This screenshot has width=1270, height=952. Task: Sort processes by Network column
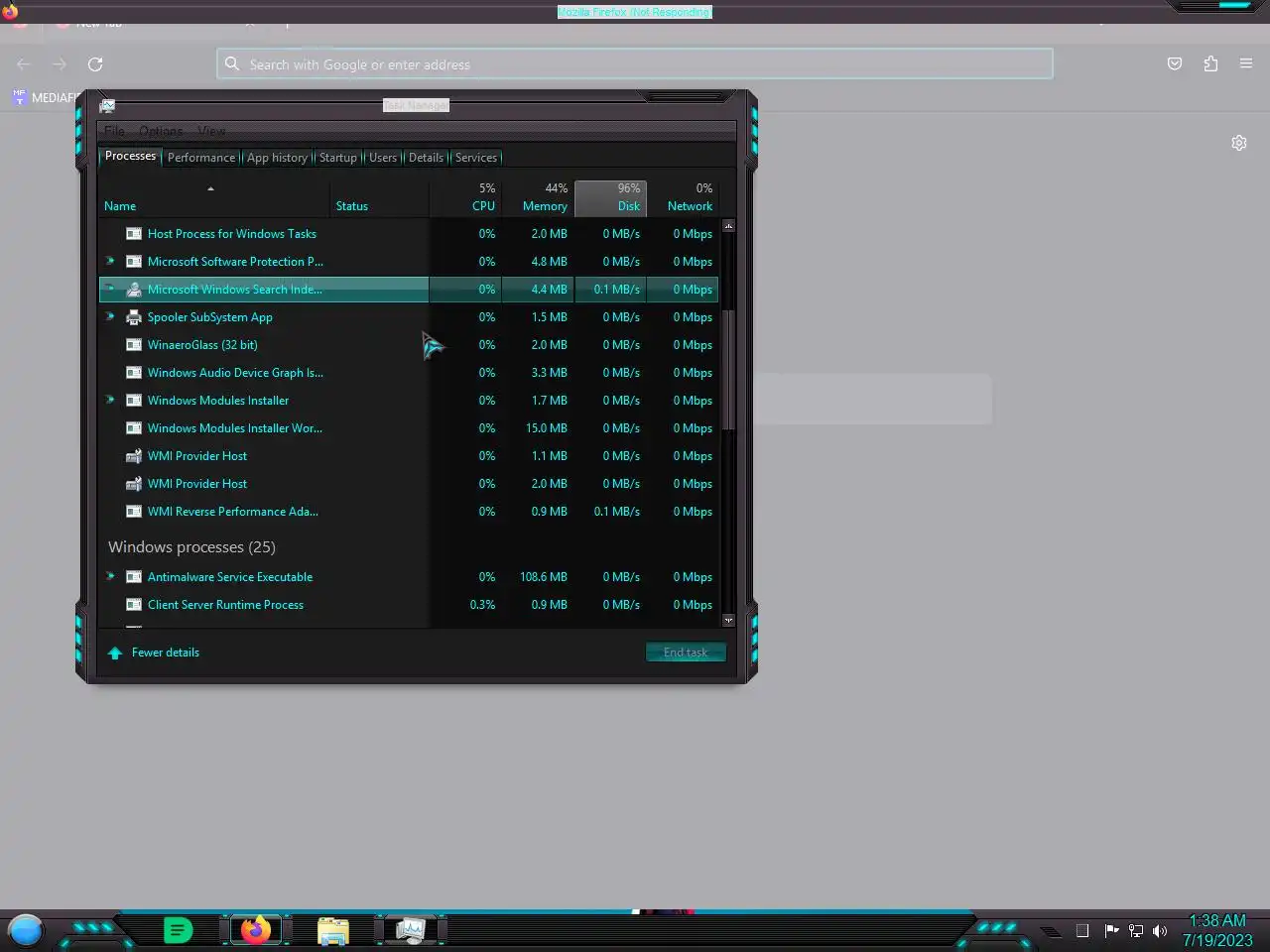pyautogui.click(x=683, y=198)
